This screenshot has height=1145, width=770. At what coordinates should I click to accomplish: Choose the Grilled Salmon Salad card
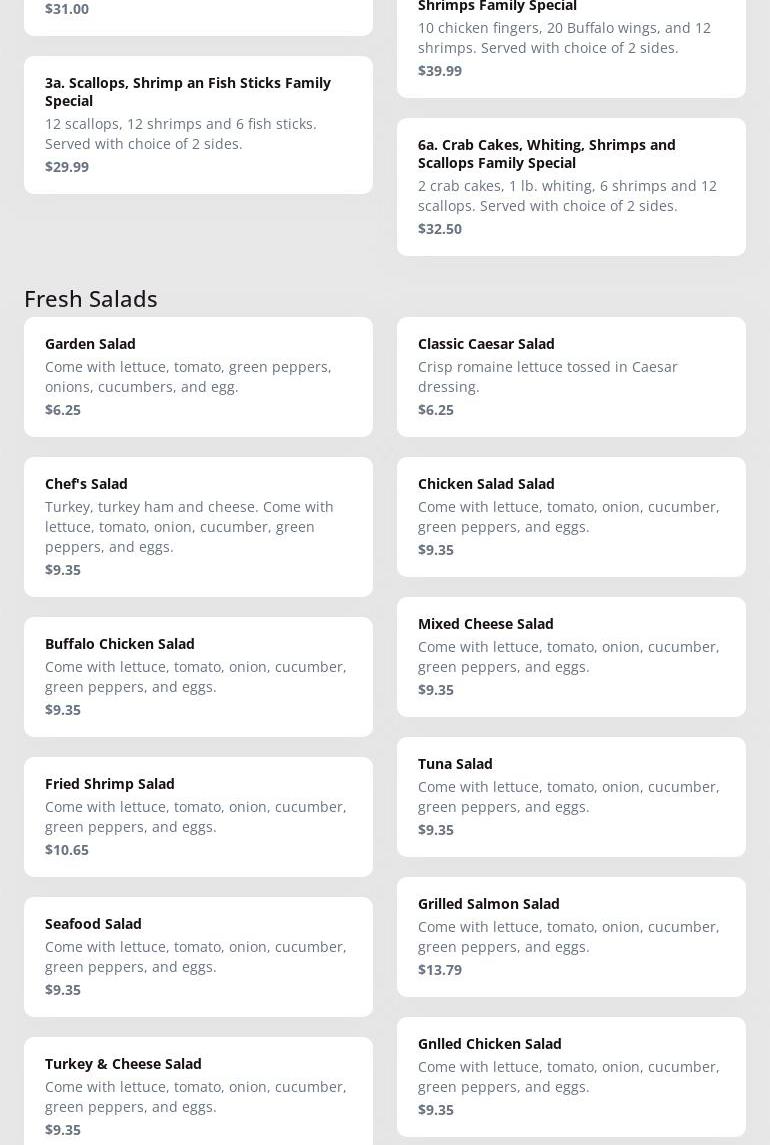click(x=571, y=936)
